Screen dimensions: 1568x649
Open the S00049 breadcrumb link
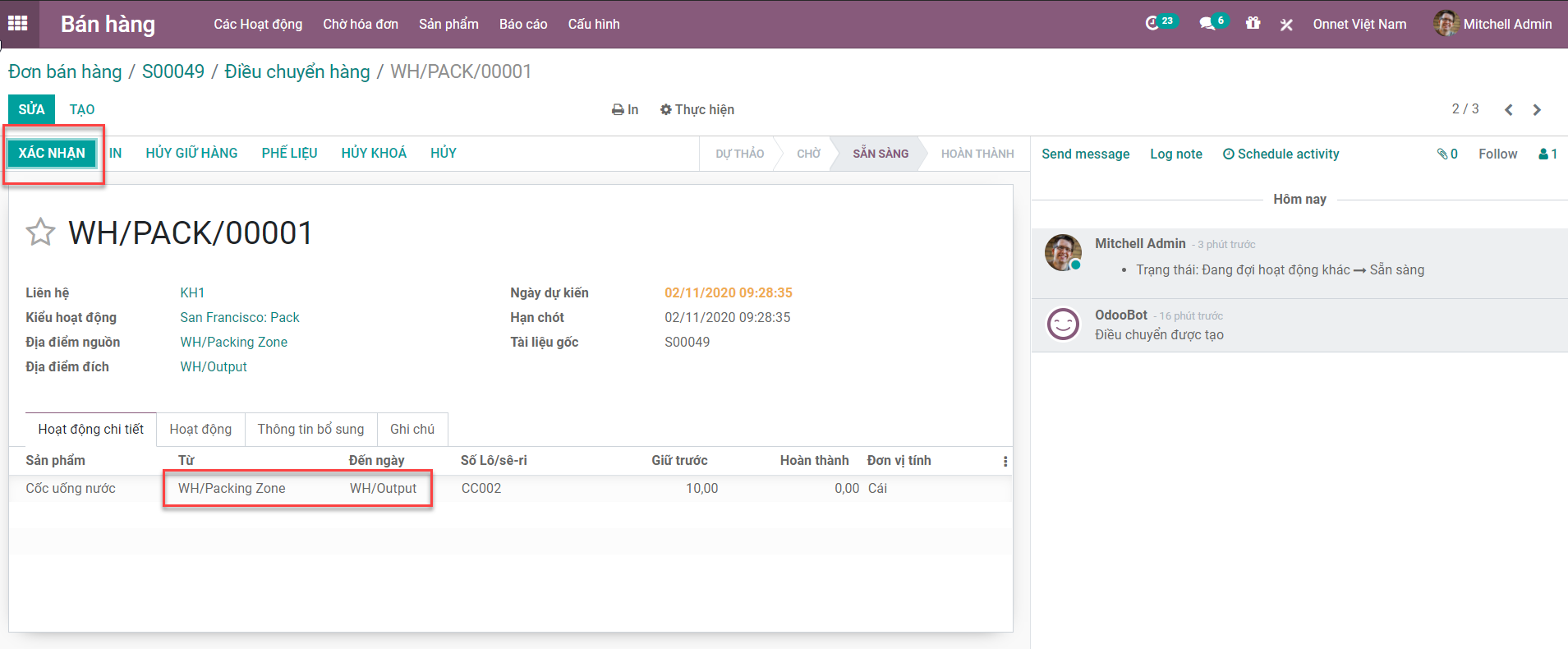[x=173, y=71]
